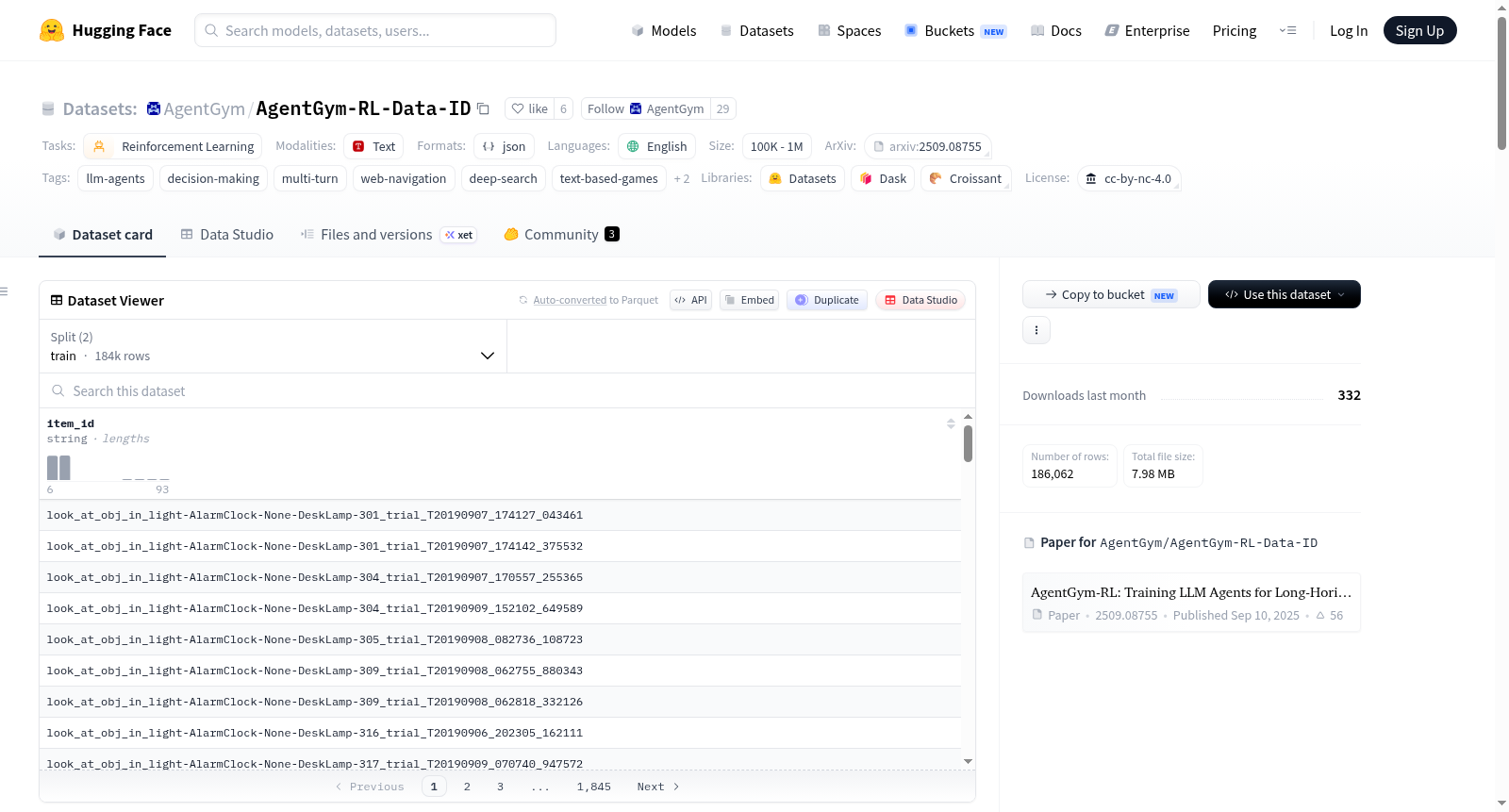Open the Datasets: breadcrumb link
Image resolution: width=1509 pixels, height=812 pixels.
pos(100,108)
